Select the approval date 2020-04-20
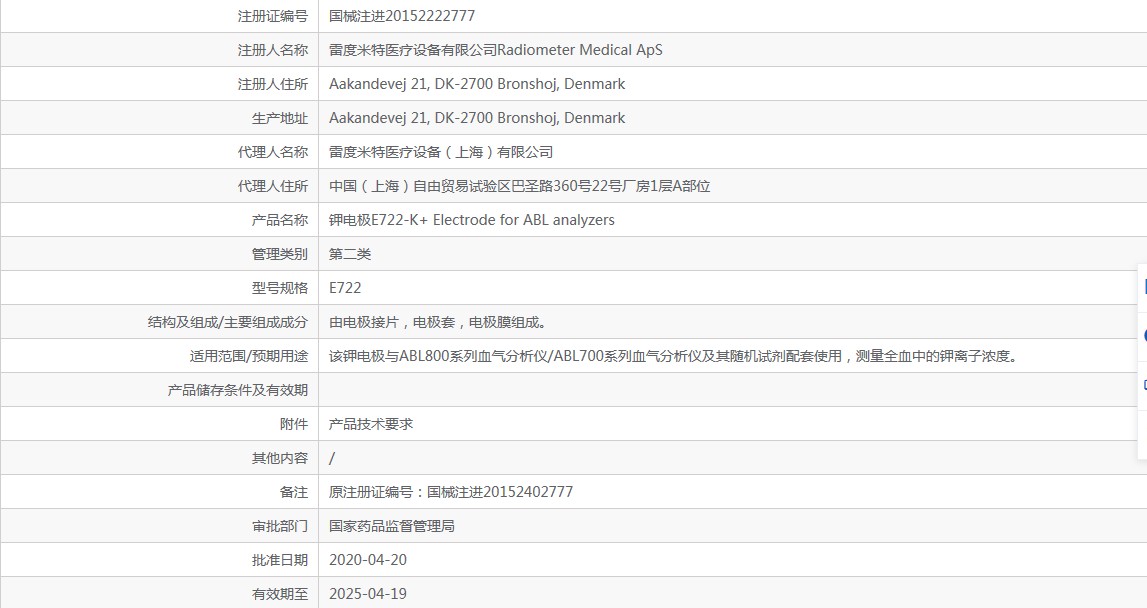 pyautogui.click(x=368, y=560)
